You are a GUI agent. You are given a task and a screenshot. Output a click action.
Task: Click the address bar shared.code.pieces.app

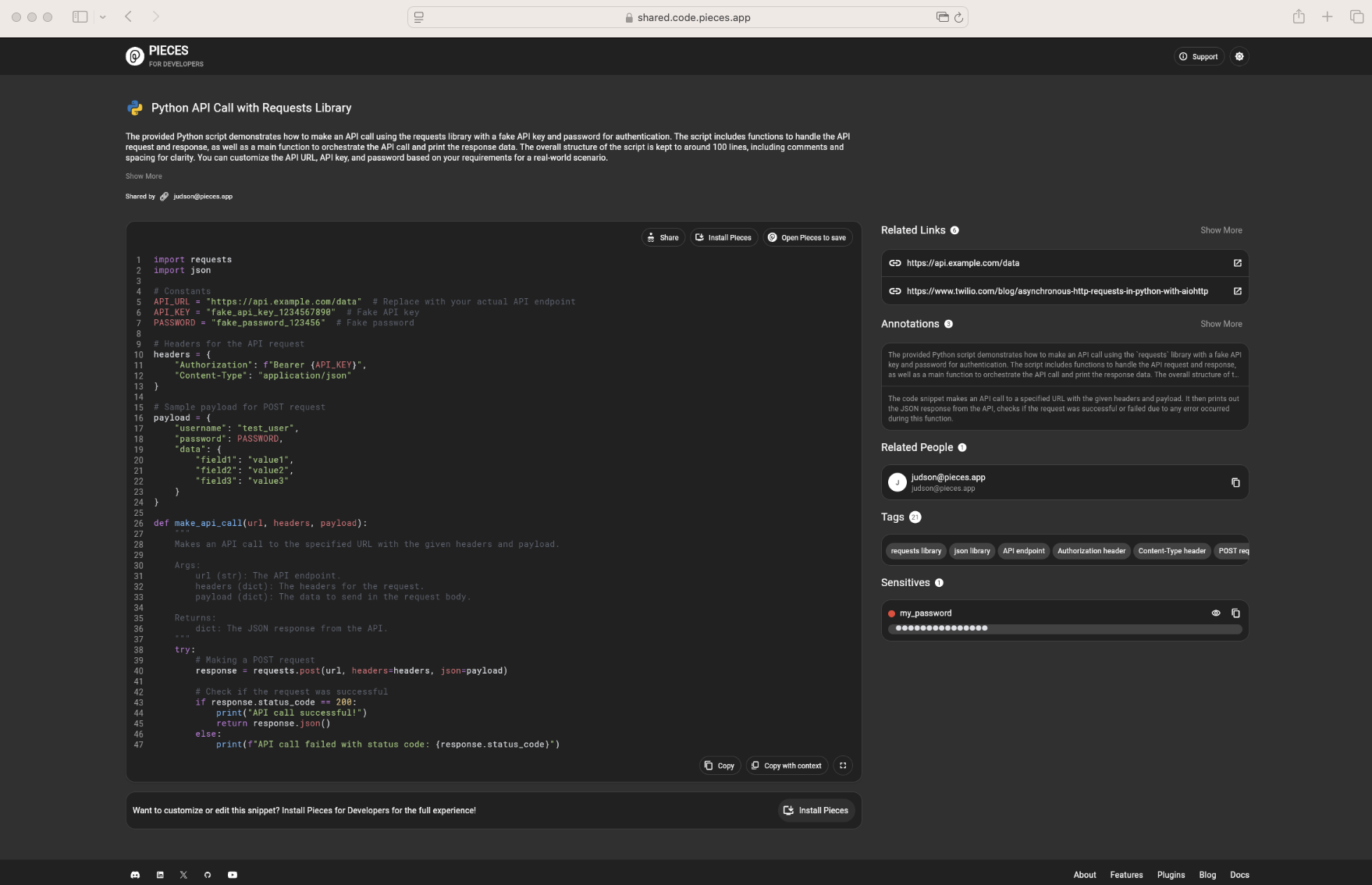click(x=688, y=17)
